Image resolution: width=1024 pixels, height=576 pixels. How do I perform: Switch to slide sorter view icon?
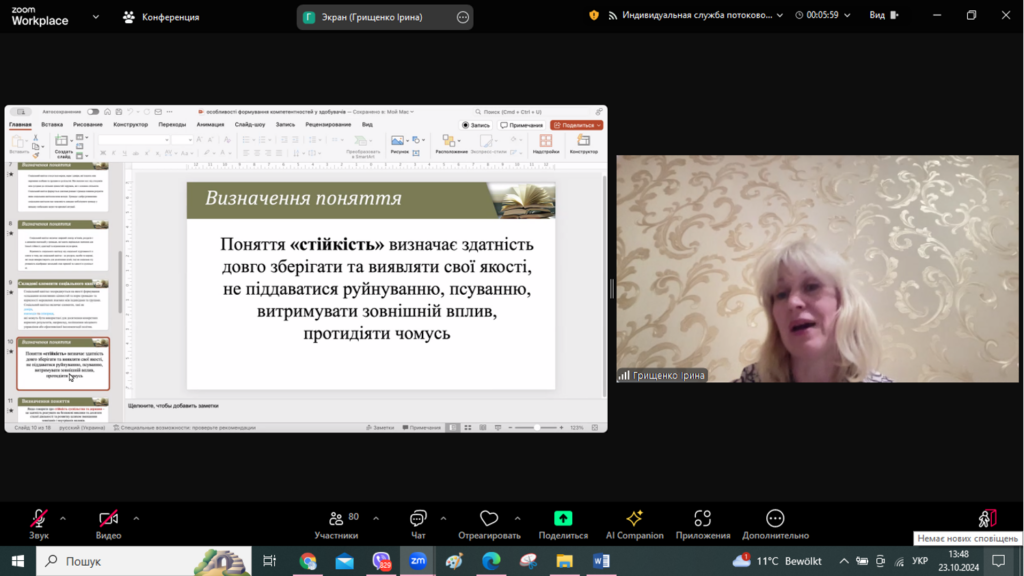(468, 428)
